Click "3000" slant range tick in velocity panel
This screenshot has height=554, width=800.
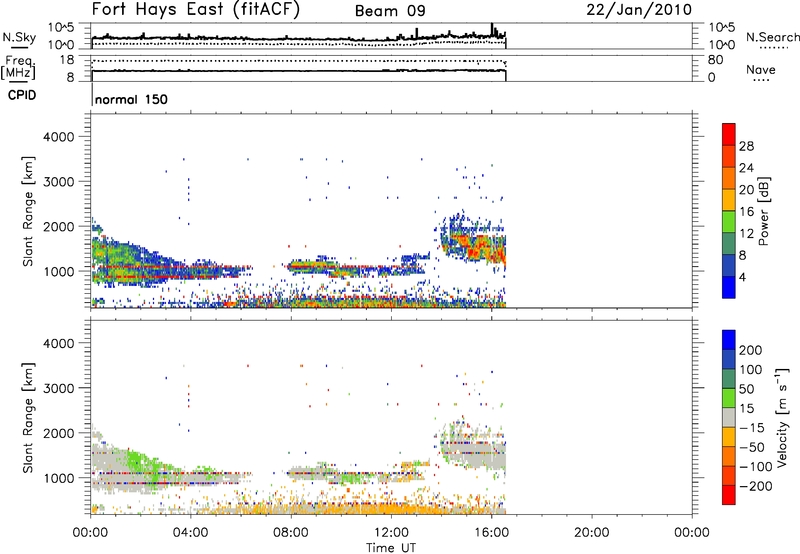(59, 388)
